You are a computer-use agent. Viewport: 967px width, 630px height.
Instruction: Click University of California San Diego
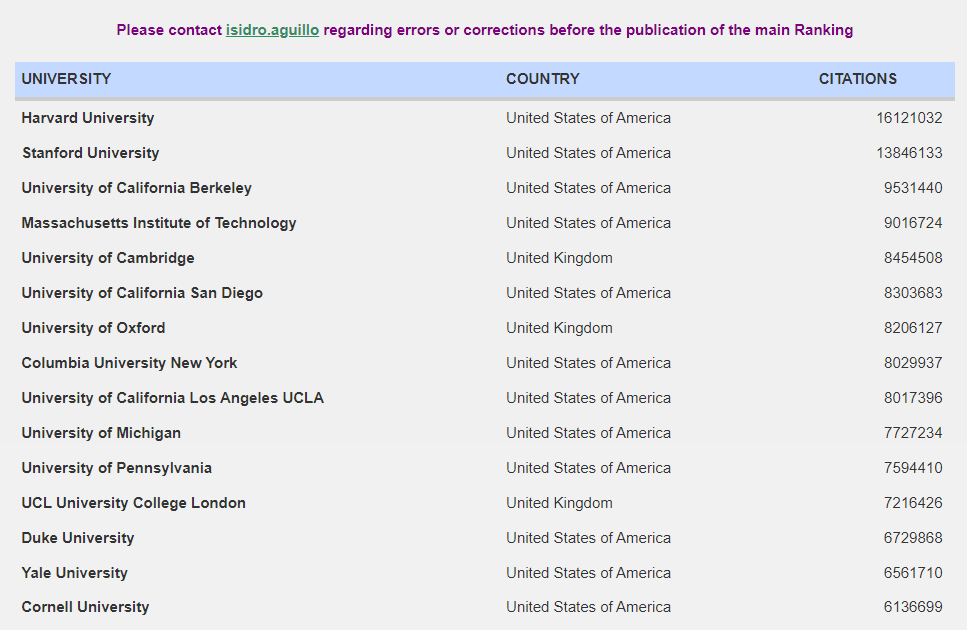point(142,293)
